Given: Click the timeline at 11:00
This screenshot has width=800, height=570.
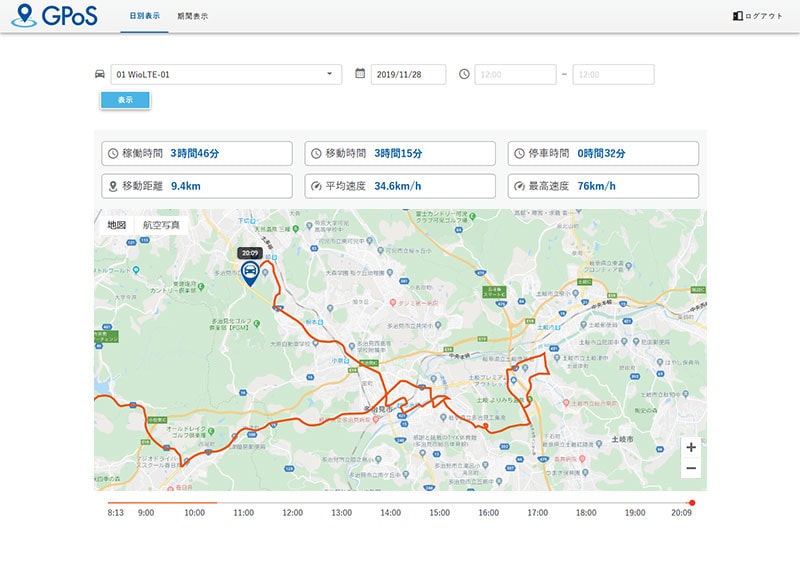Looking at the screenshot, I should (243, 513).
